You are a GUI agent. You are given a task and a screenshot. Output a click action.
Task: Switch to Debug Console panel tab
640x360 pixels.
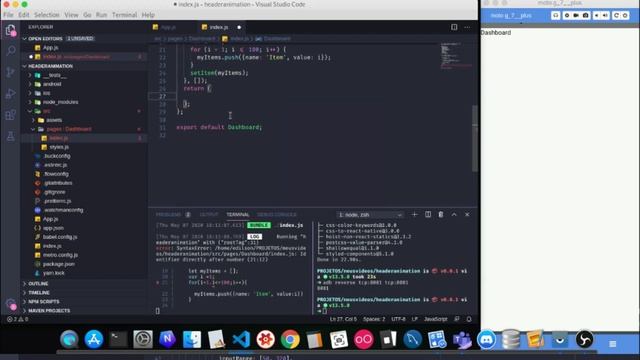[x=276, y=214]
